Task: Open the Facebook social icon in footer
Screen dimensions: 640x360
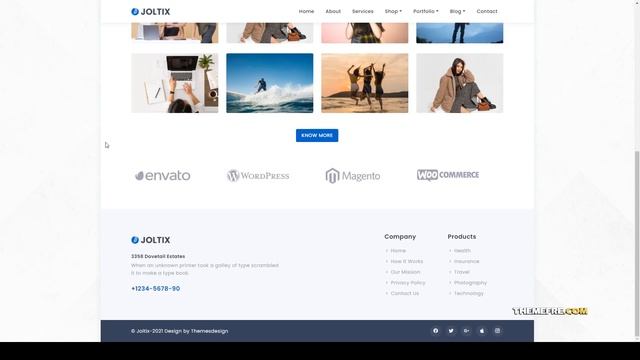Action: pos(436,331)
